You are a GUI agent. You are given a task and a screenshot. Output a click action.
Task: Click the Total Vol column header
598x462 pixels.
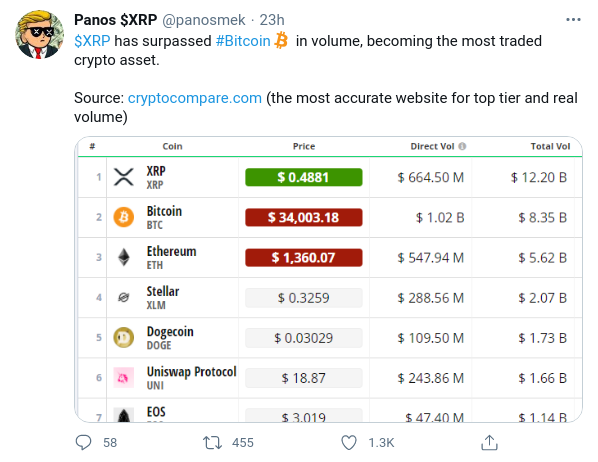tap(550, 146)
